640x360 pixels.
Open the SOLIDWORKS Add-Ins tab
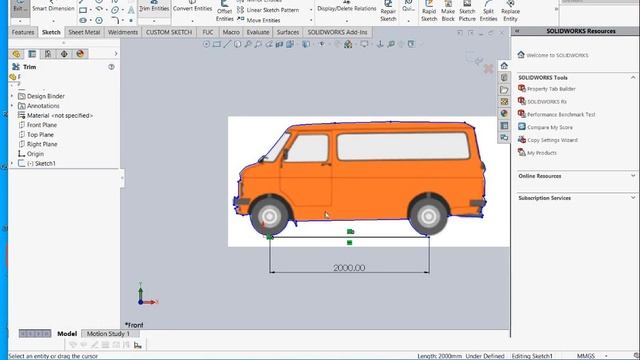coord(337,32)
